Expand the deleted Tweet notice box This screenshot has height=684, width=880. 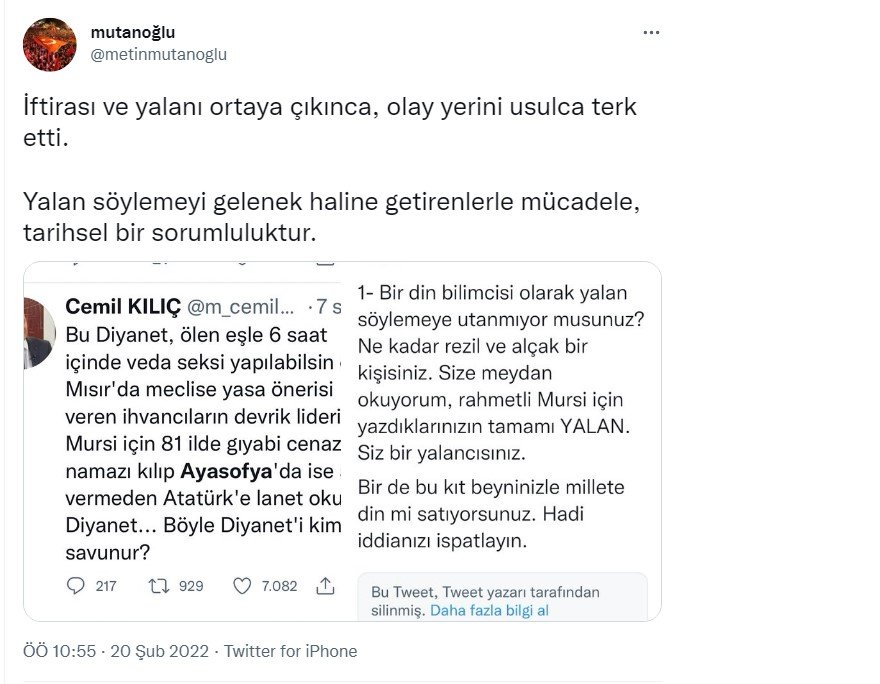tap(498, 595)
